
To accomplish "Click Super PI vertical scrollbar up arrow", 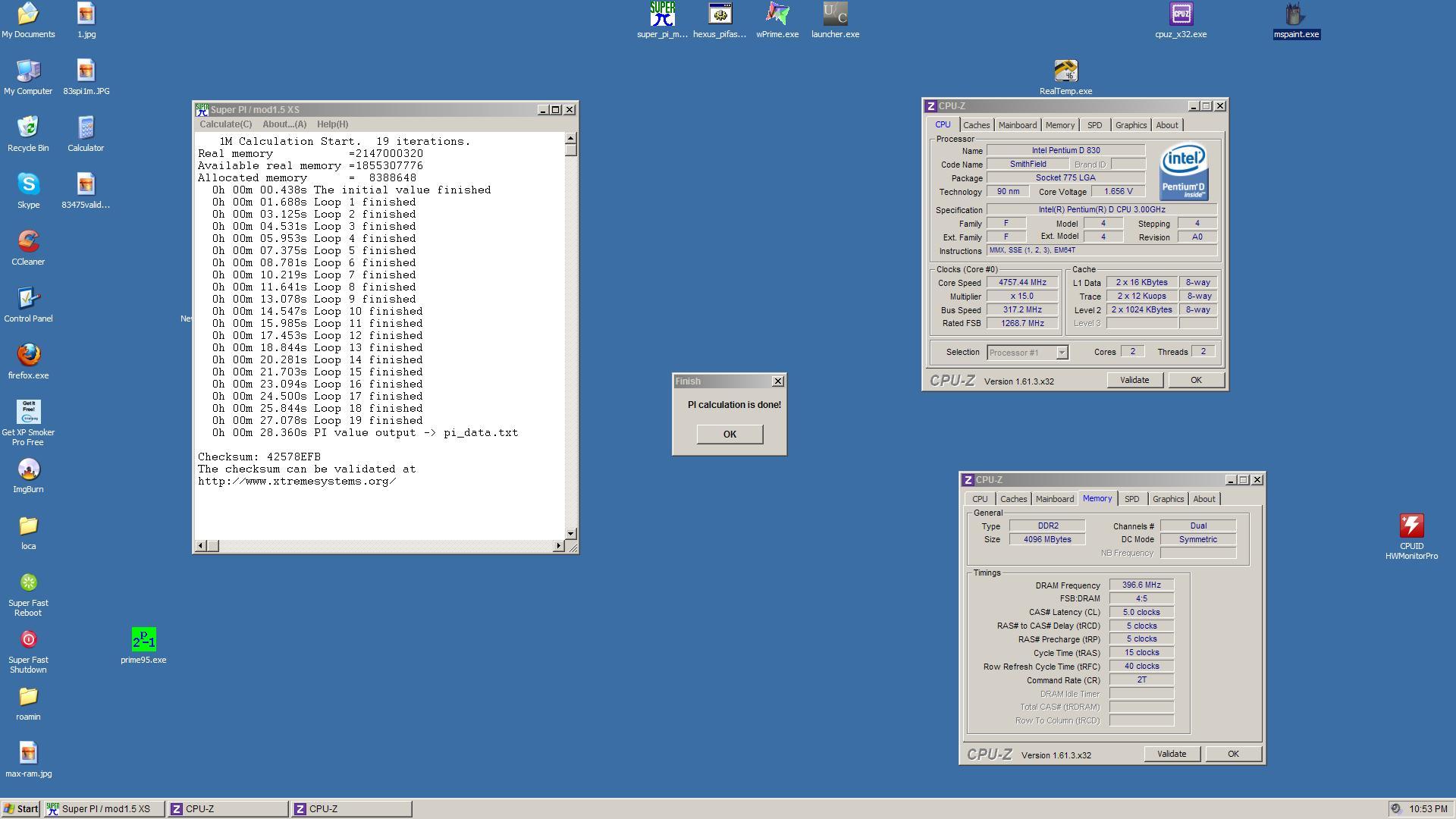I will pyautogui.click(x=571, y=138).
